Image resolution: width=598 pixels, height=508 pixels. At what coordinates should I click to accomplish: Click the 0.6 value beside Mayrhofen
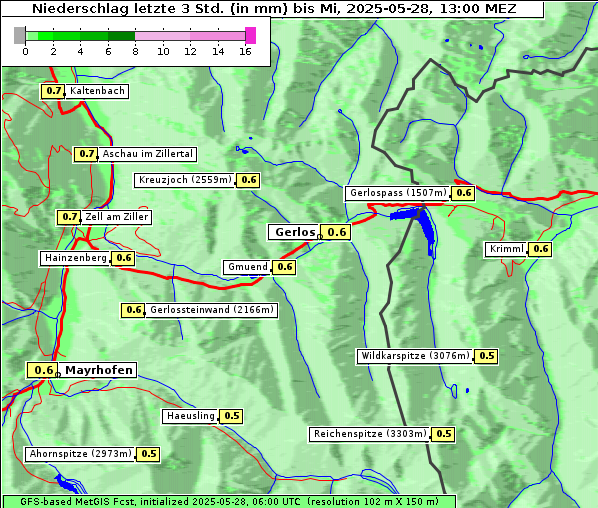[43, 370]
